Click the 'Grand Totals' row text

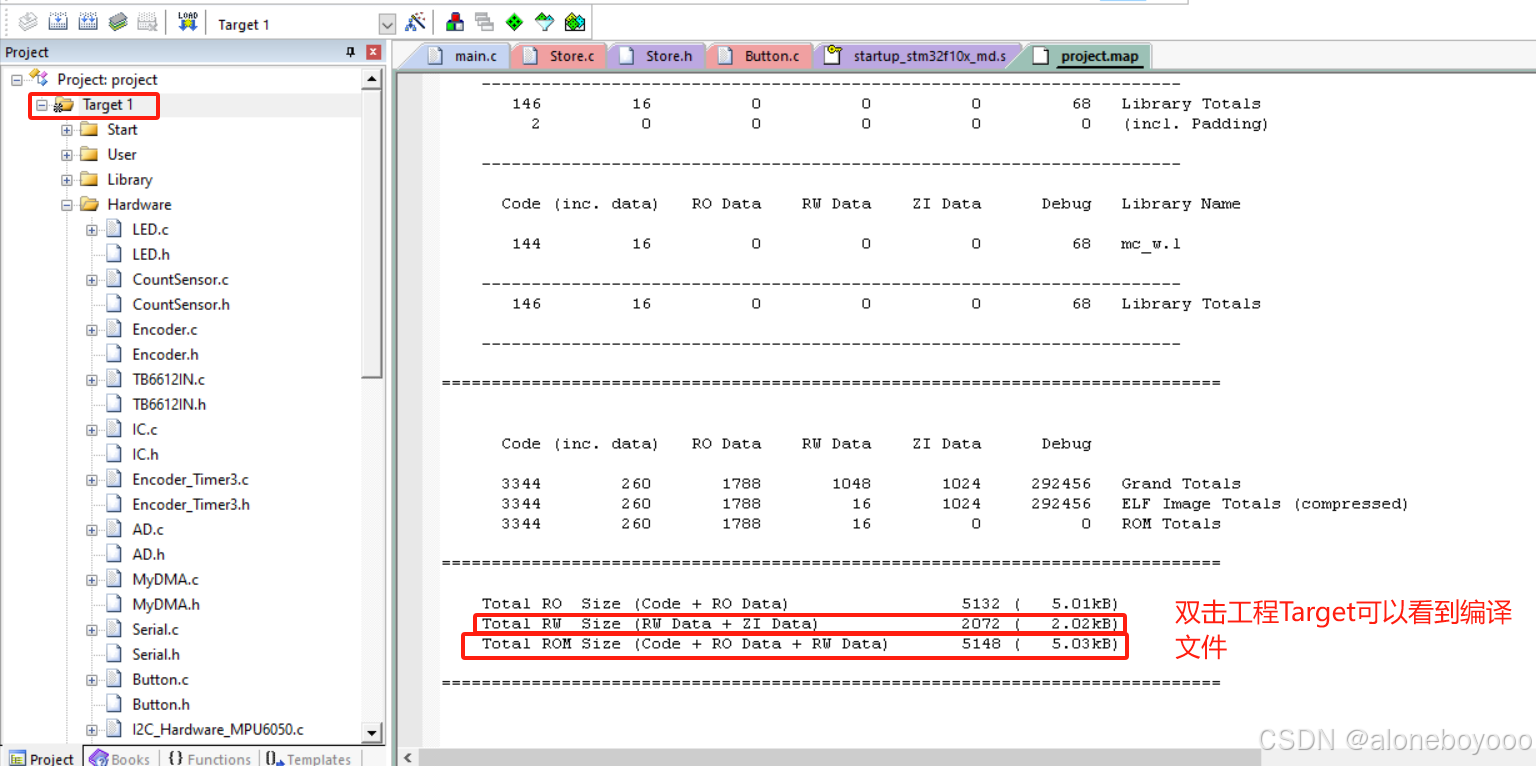(x=1180, y=484)
